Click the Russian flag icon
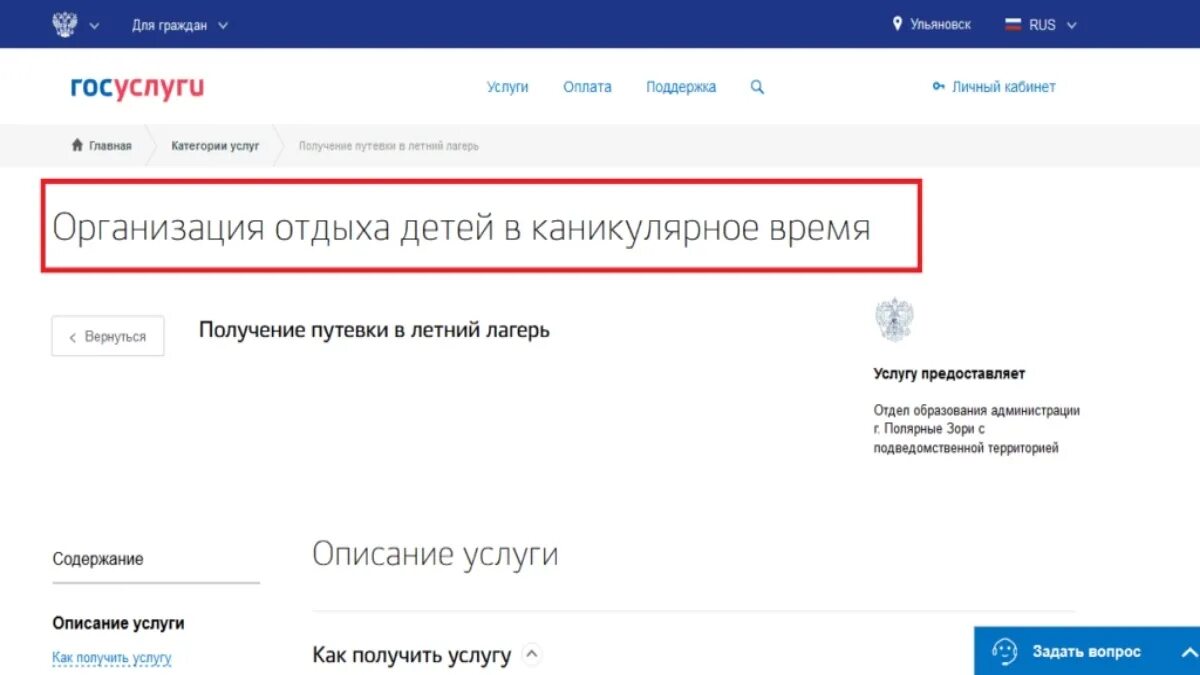Viewport: 1200px width, 675px height. (x=1013, y=25)
